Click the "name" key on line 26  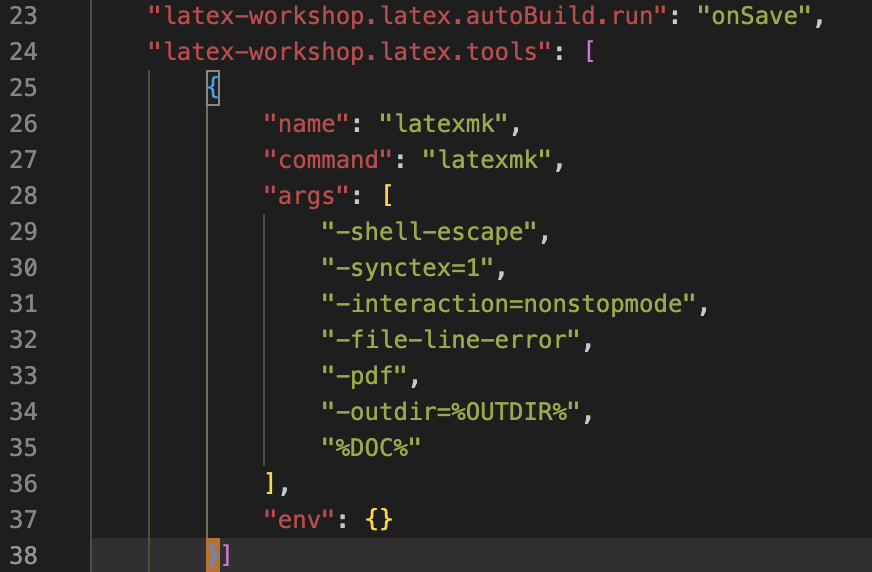click(x=306, y=124)
